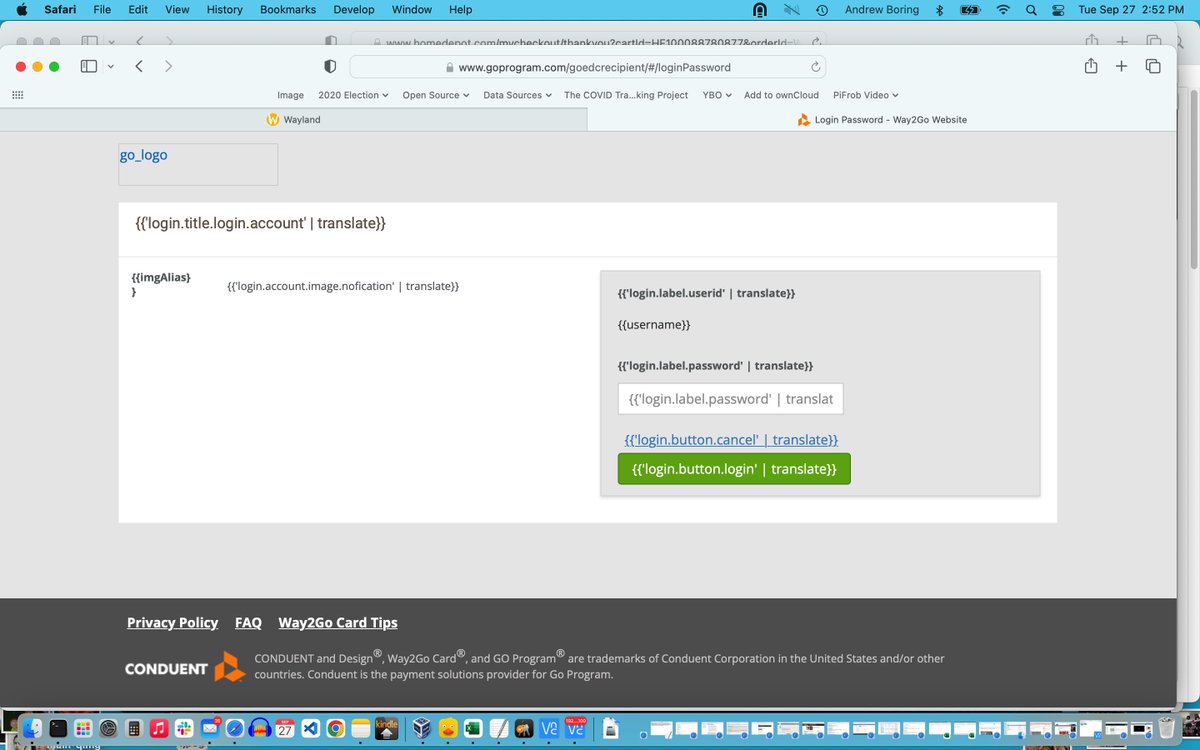This screenshot has width=1200, height=750.
Task: Open the favorites grid icon
Action: [17, 95]
